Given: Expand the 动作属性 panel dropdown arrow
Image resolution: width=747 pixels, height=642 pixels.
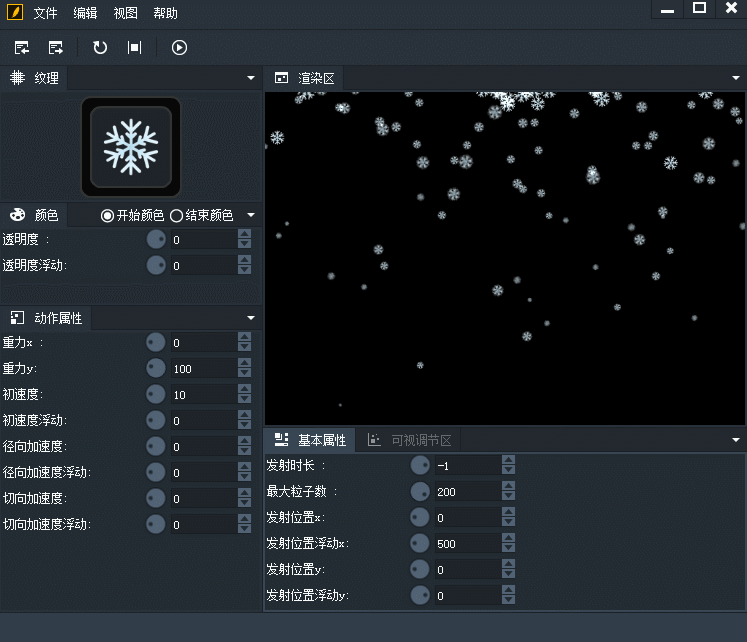Looking at the screenshot, I should pyautogui.click(x=251, y=318).
